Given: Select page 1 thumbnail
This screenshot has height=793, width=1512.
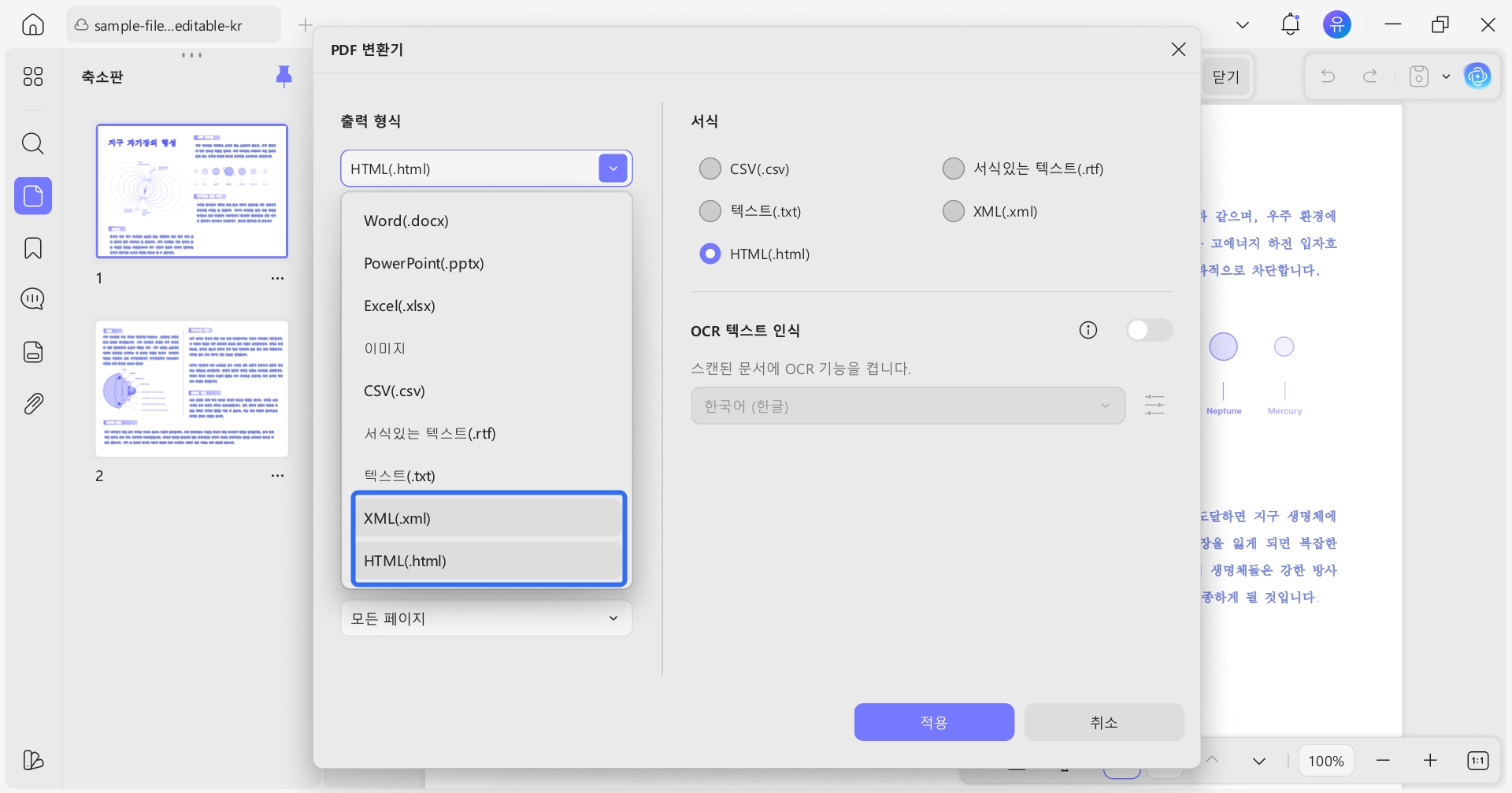Looking at the screenshot, I should pos(192,191).
